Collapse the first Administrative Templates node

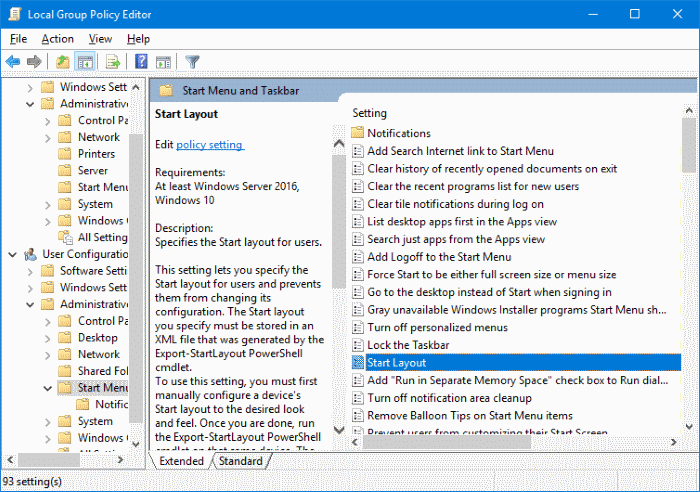pyautogui.click(x=30, y=104)
